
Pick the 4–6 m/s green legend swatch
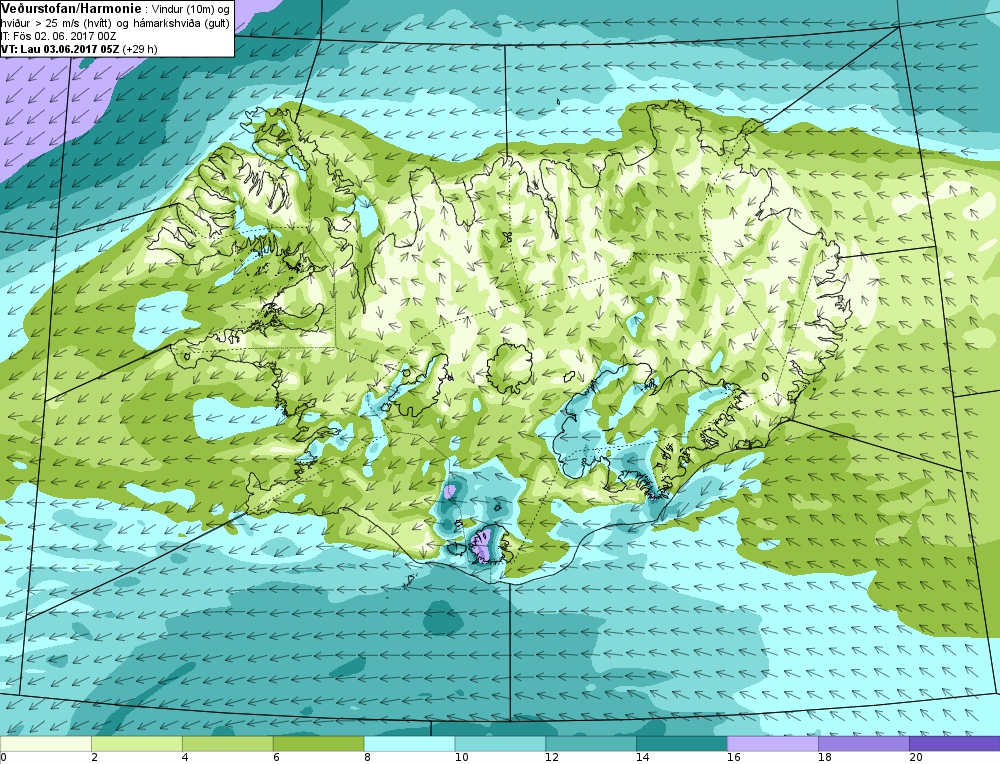pyautogui.click(x=228, y=744)
